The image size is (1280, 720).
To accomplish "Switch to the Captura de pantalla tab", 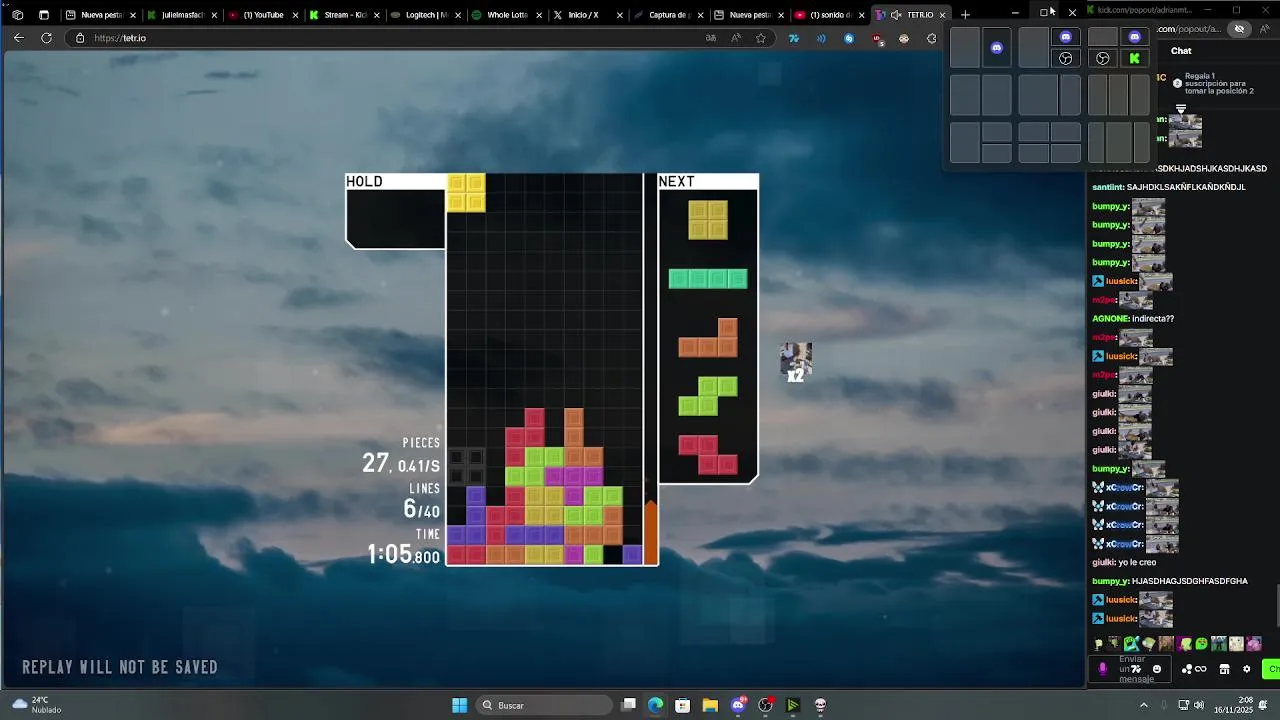I will click(x=669, y=15).
